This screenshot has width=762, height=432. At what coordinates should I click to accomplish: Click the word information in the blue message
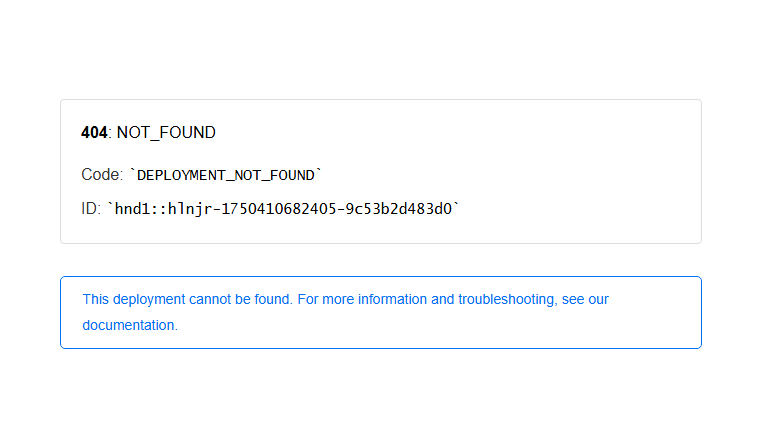[392, 299]
